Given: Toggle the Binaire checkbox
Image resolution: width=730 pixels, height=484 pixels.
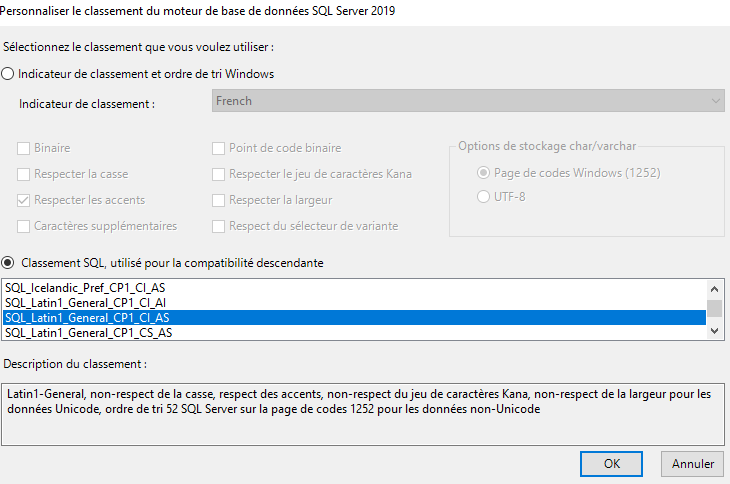Looking at the screenshot, I should 24,148.
